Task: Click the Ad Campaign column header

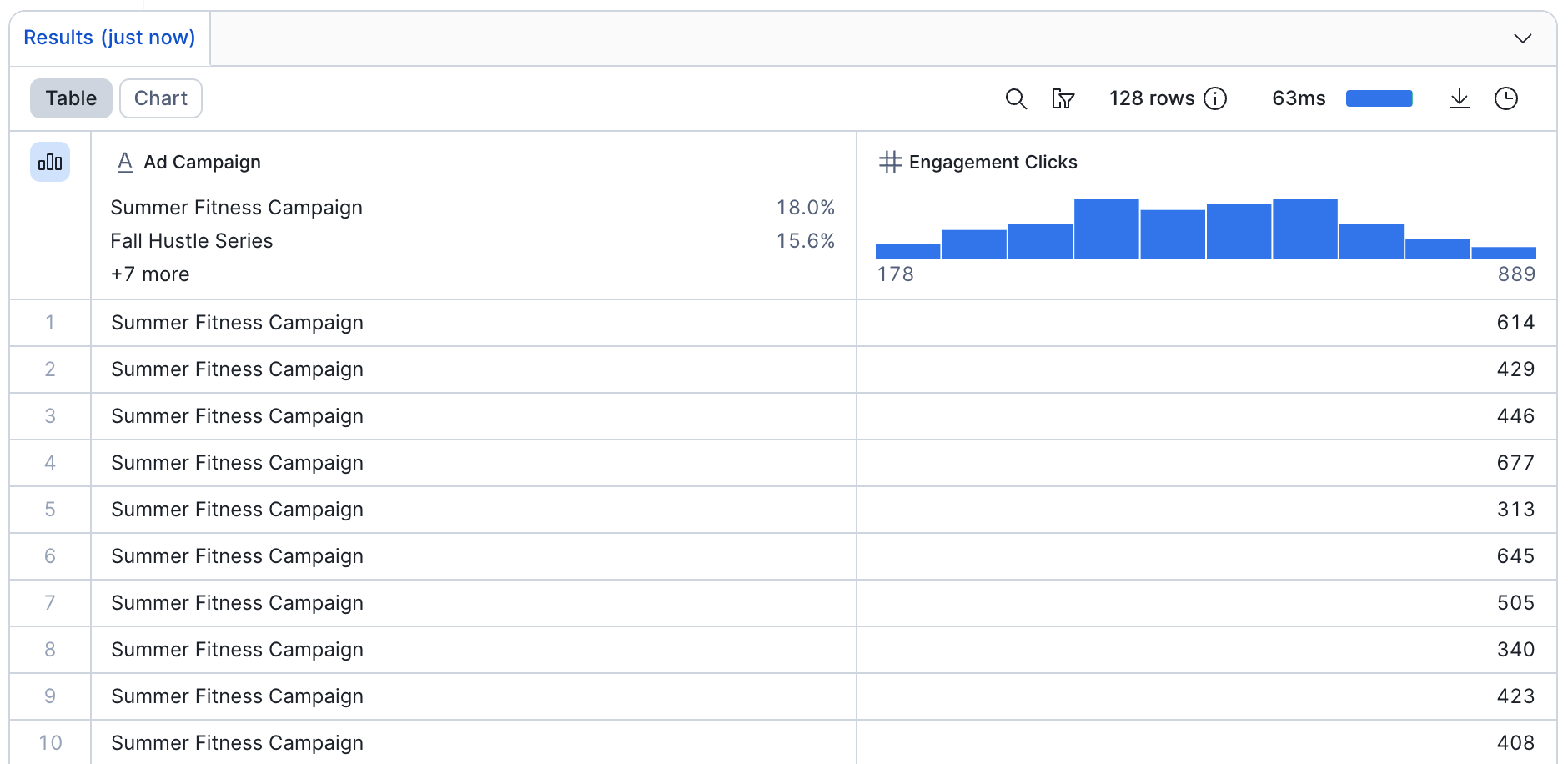Action: (x=202, y=162)
